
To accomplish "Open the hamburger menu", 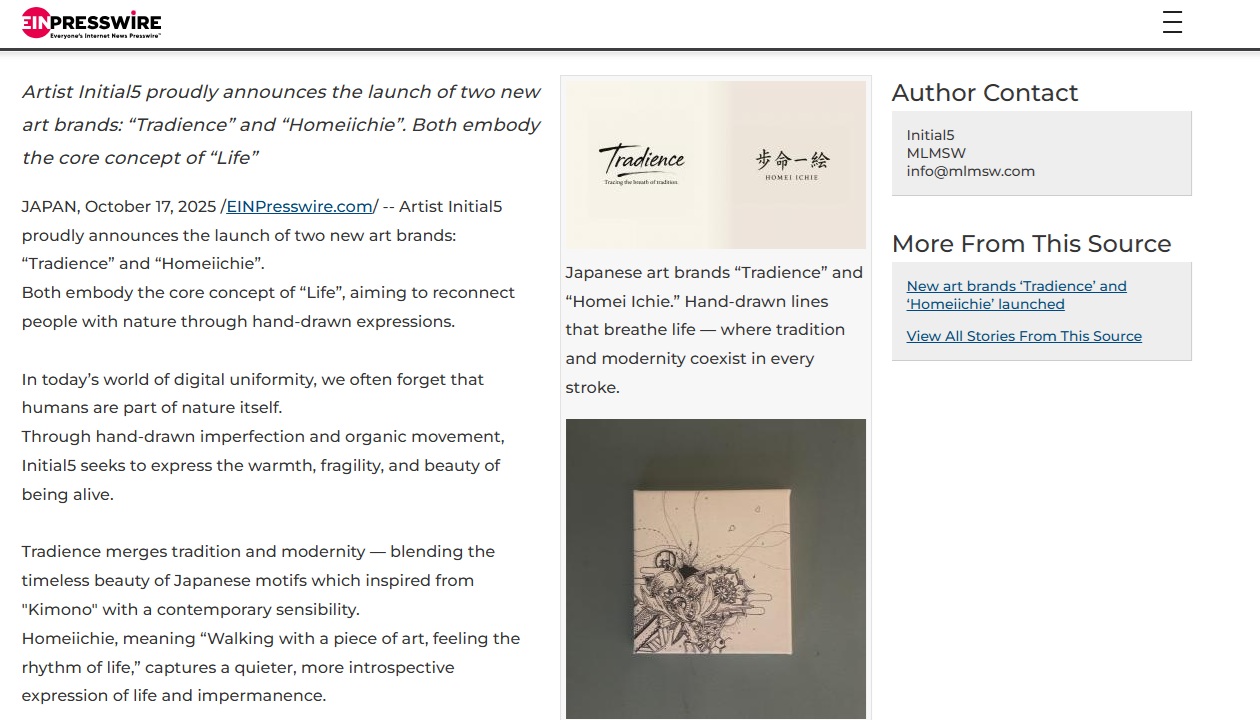I will click(1172, 23).
